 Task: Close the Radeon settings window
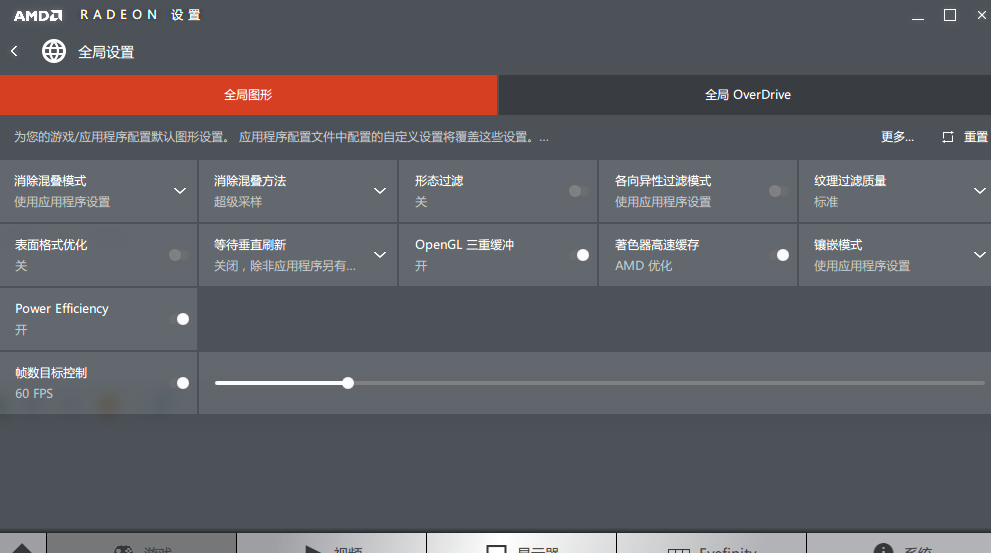982,15
